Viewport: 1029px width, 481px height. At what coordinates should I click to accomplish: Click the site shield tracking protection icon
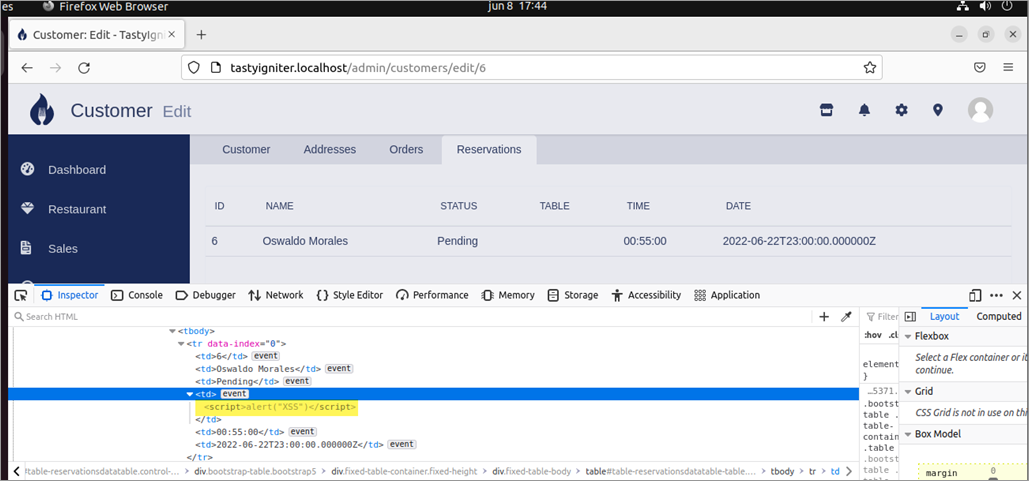click(193, 68)
